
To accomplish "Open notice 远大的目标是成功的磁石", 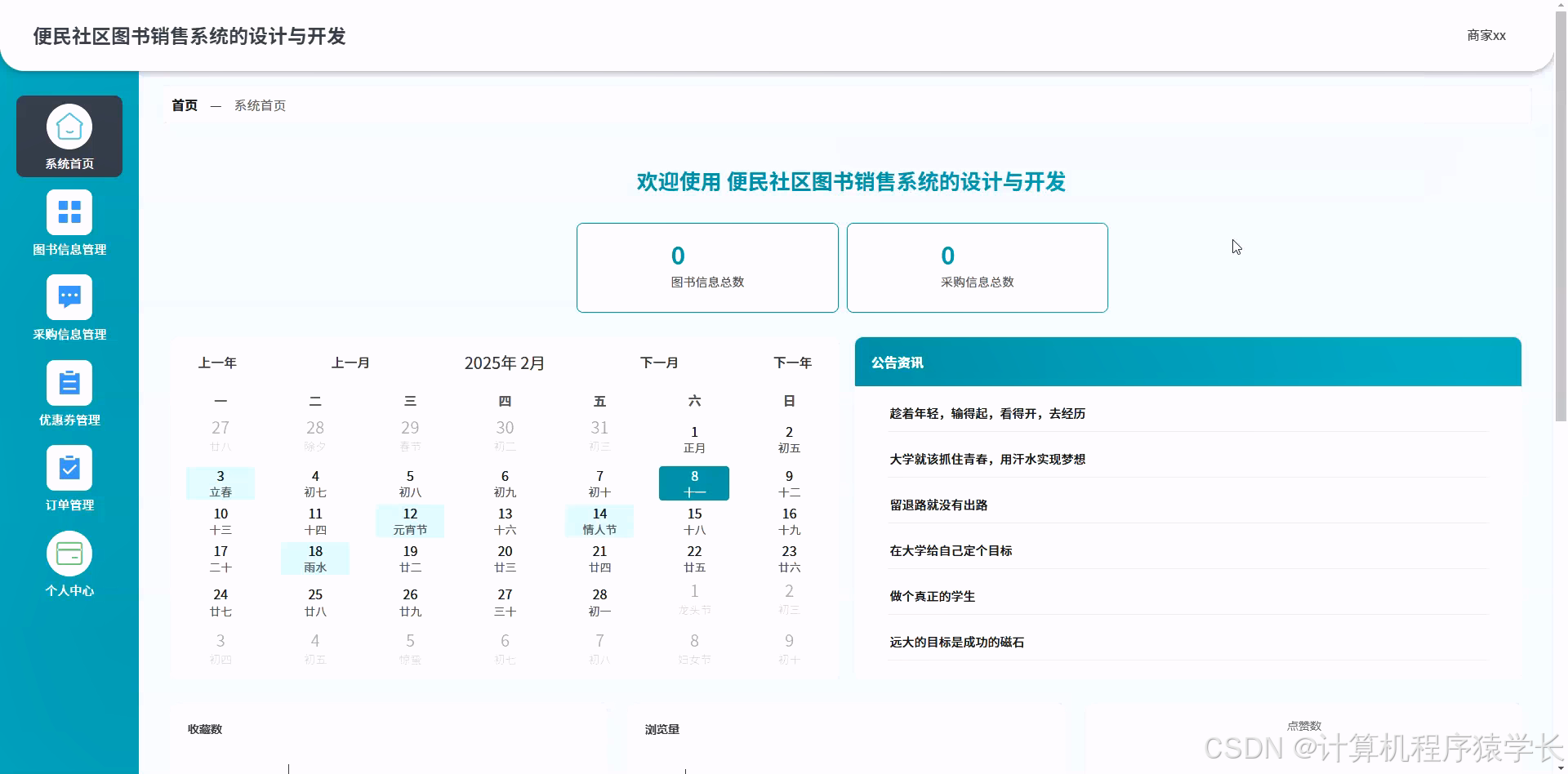I will [956, 643].
